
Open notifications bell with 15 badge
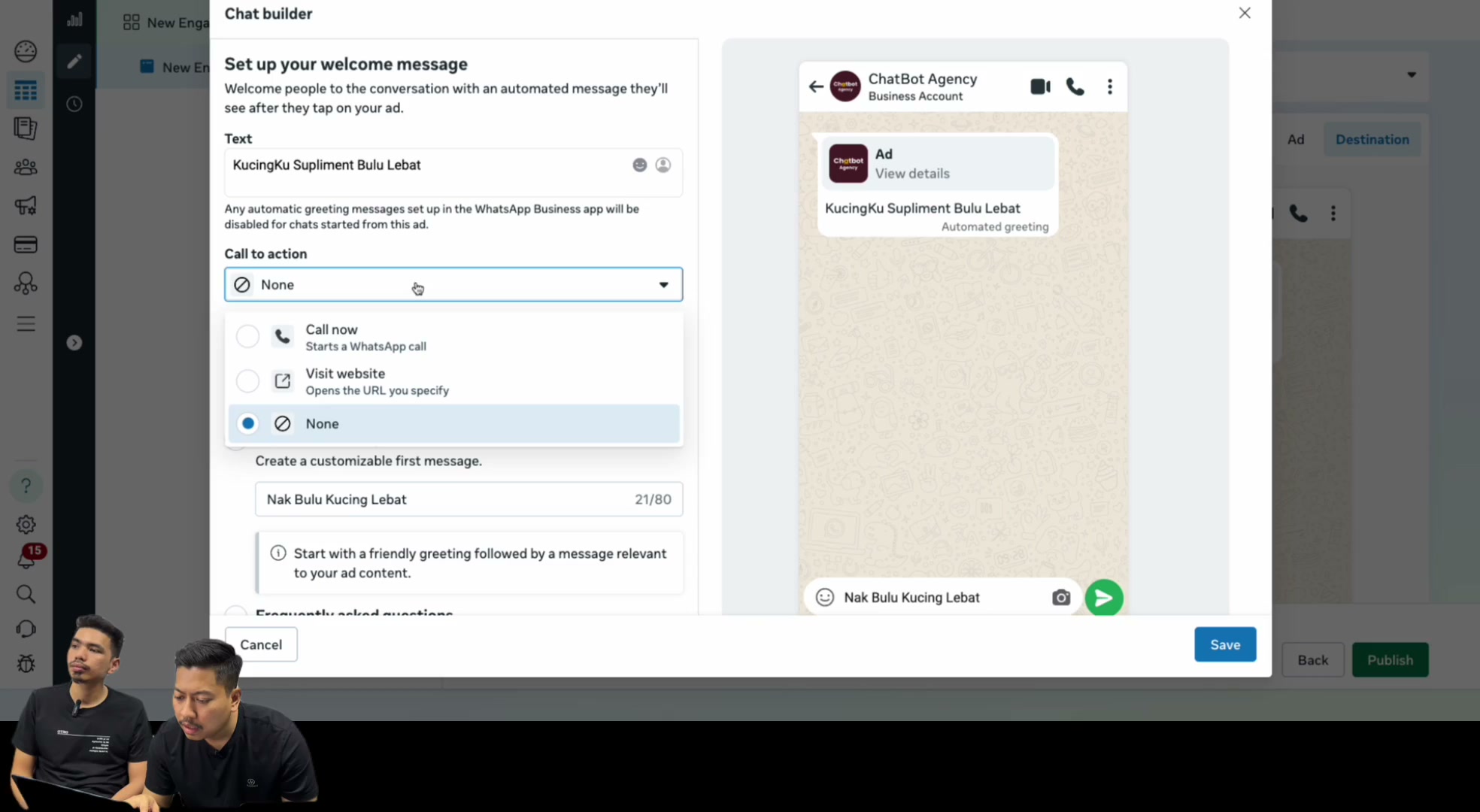27,558
